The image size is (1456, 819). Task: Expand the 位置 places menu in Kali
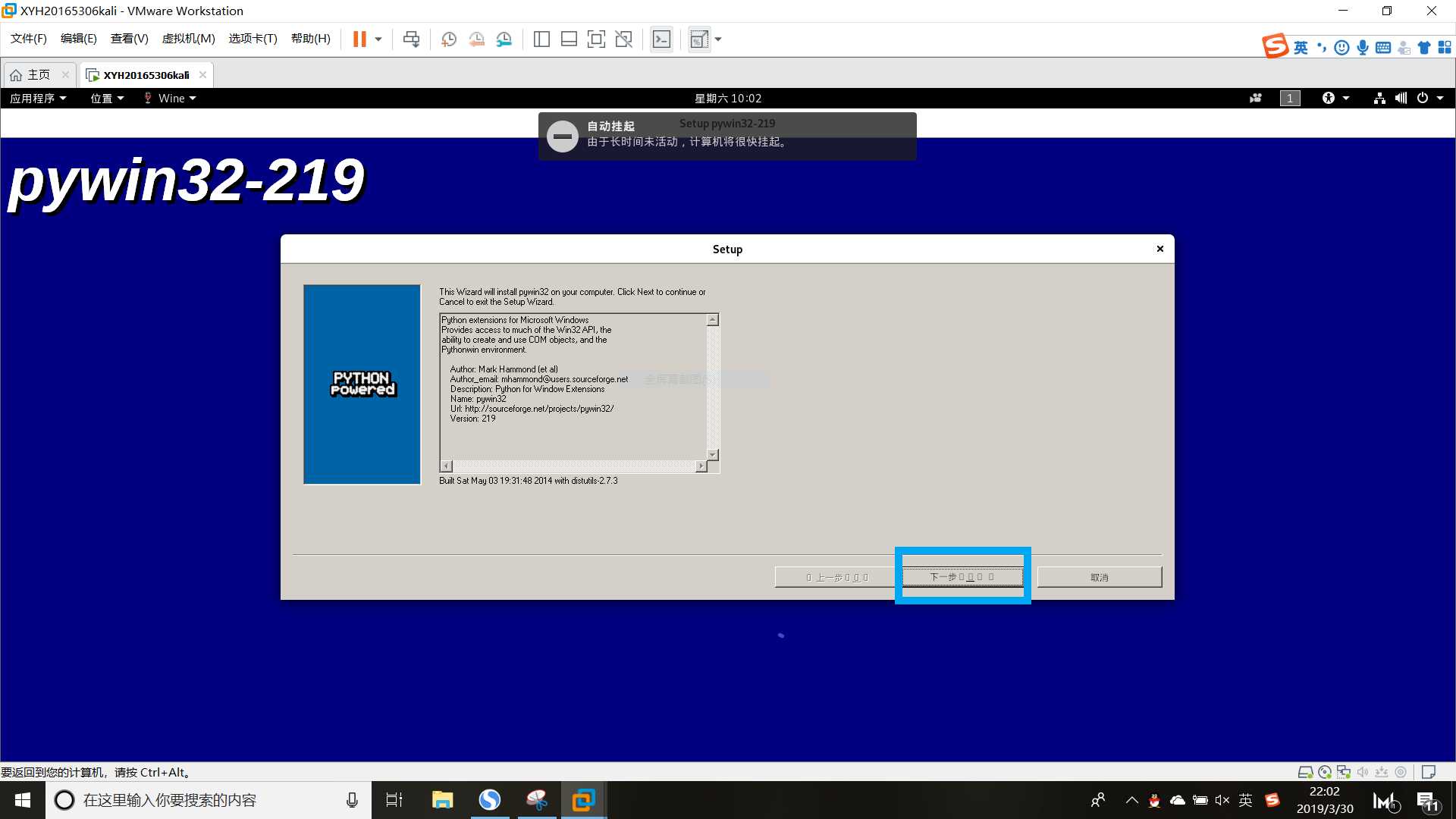pyautogui.click(x=107, y=99)
